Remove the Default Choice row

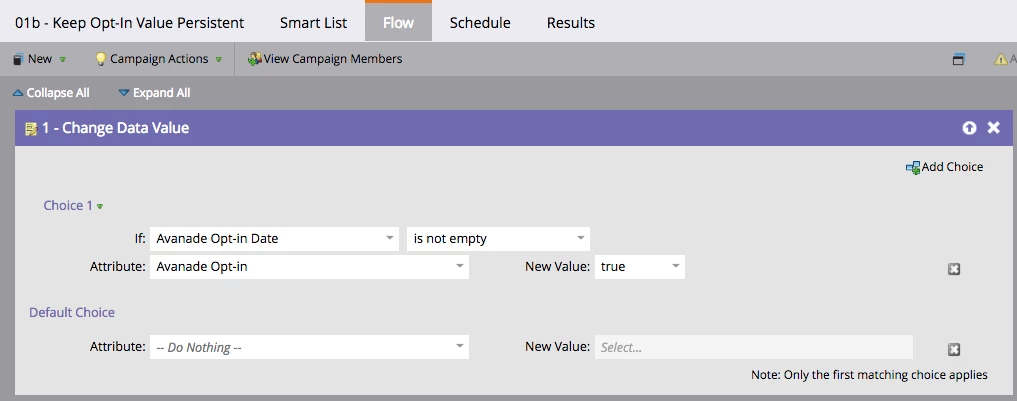[954, 349]
